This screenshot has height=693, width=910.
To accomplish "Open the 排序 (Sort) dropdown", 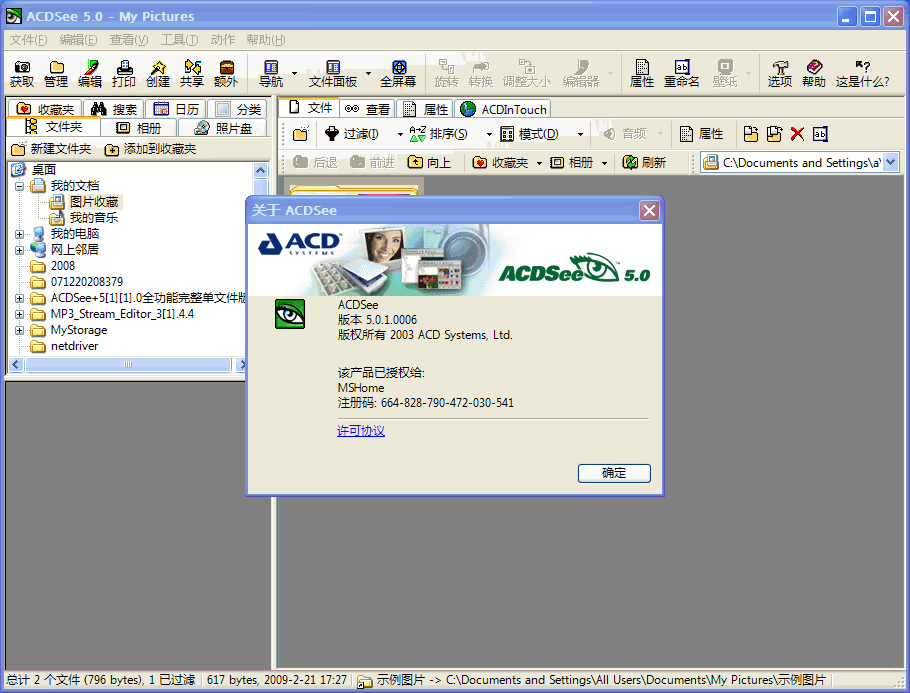I will (489, 135).
